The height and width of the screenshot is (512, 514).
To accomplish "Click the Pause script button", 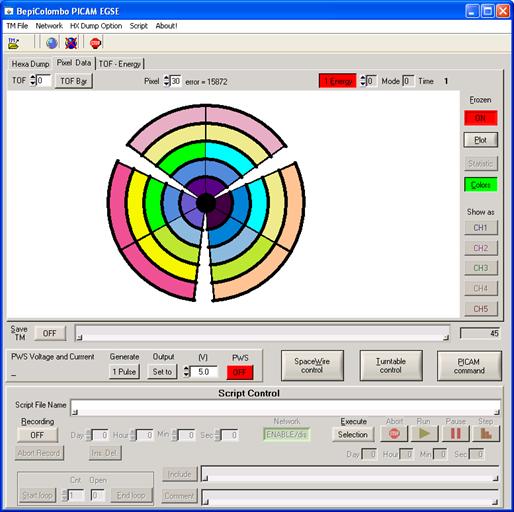I will tap(456, 433).
